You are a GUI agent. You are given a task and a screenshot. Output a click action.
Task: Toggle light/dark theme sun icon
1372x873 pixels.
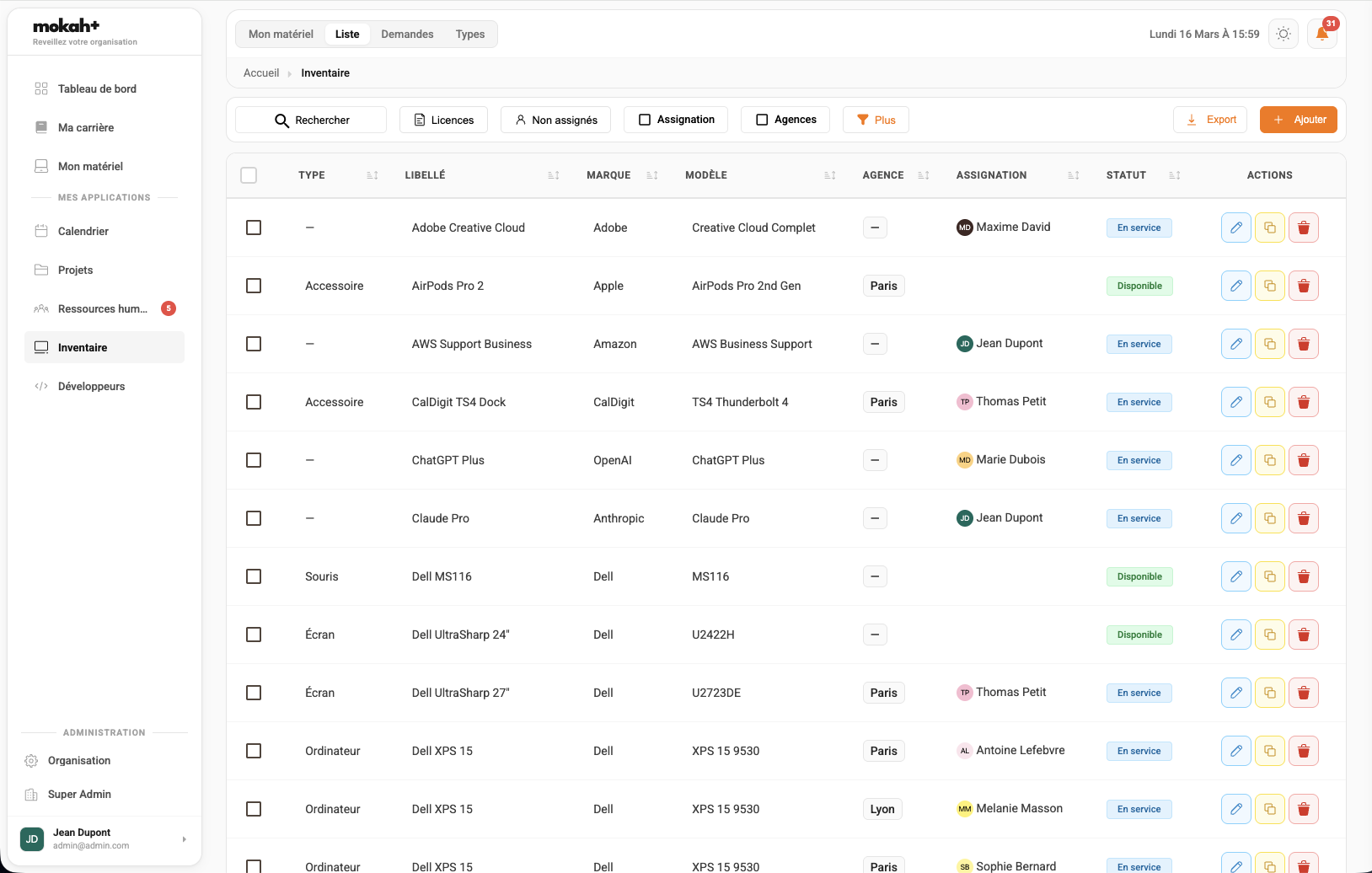[1283, 35]
